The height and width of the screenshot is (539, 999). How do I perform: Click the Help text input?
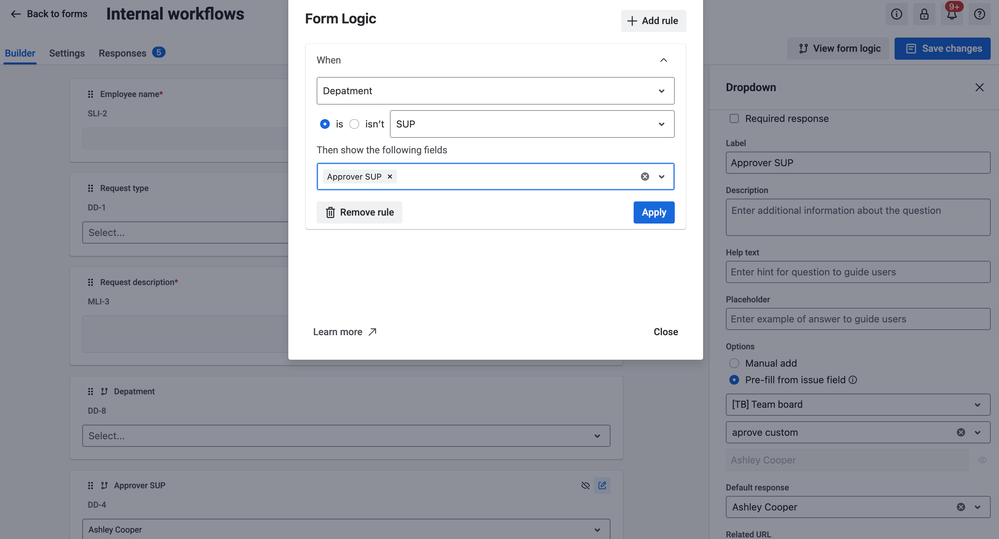coord(858,272)
